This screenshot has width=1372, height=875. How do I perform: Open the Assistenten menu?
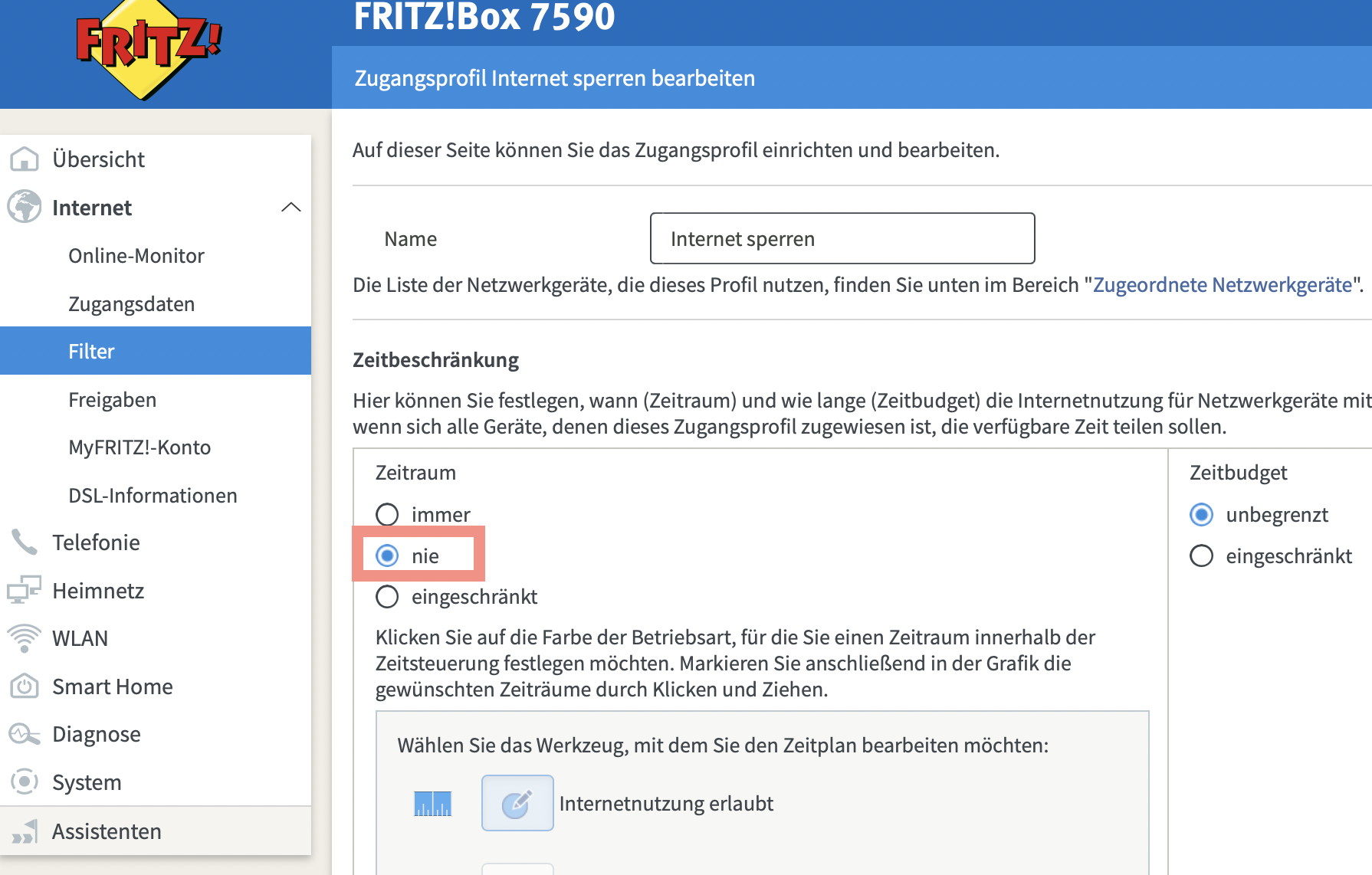[x=156, y=831]
